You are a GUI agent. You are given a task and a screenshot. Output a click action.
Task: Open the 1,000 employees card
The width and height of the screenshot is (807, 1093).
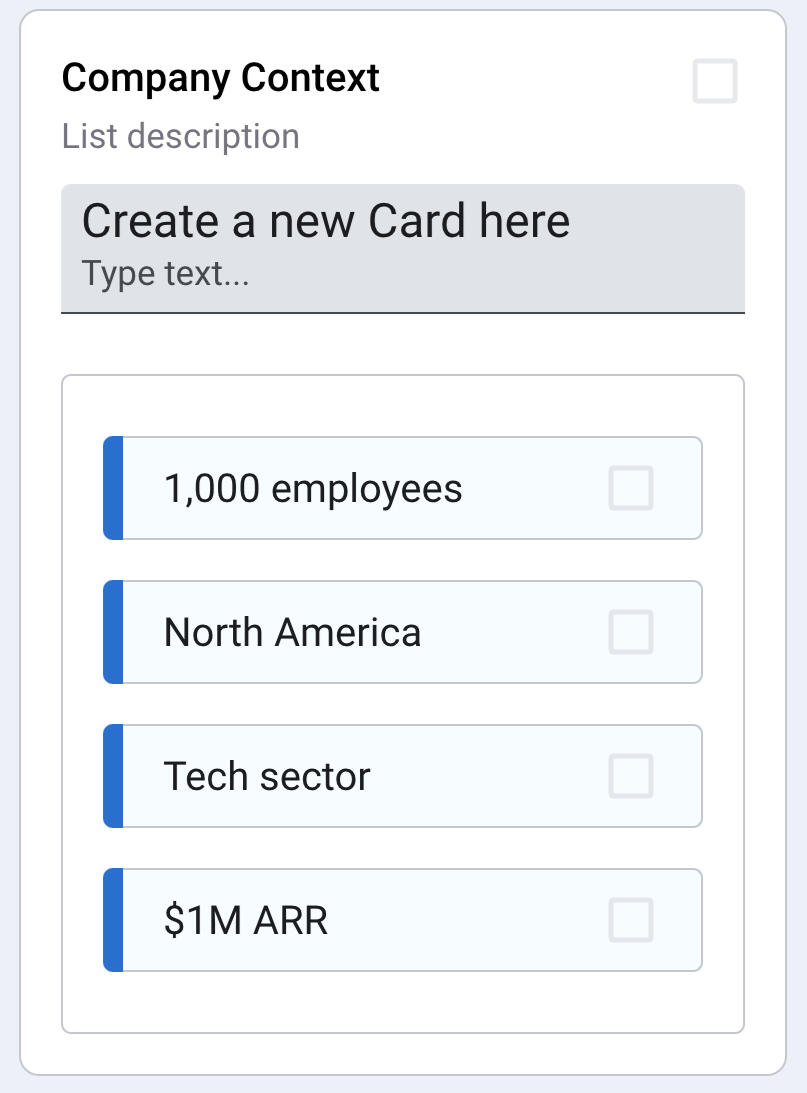coord(313,489)
